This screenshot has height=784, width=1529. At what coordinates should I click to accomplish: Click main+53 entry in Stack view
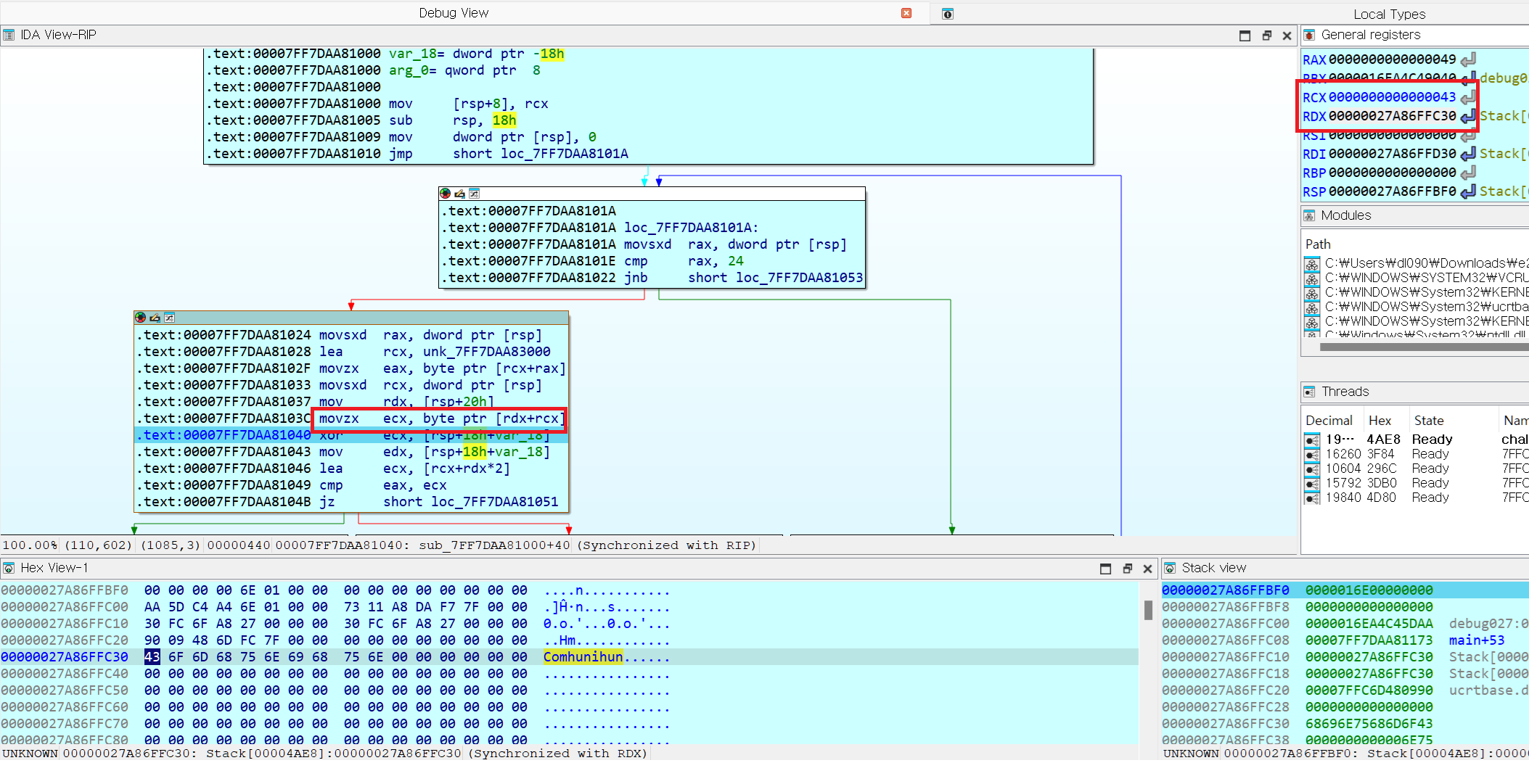click(x=1476, y=640)
